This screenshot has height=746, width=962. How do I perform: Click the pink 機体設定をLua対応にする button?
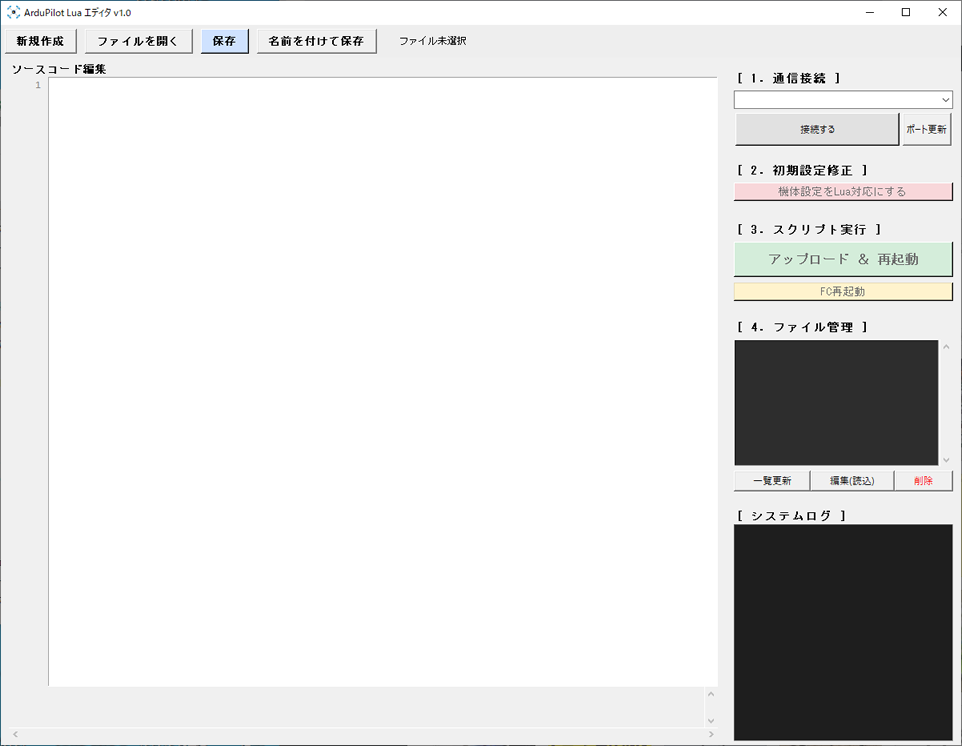click(842, 192)
